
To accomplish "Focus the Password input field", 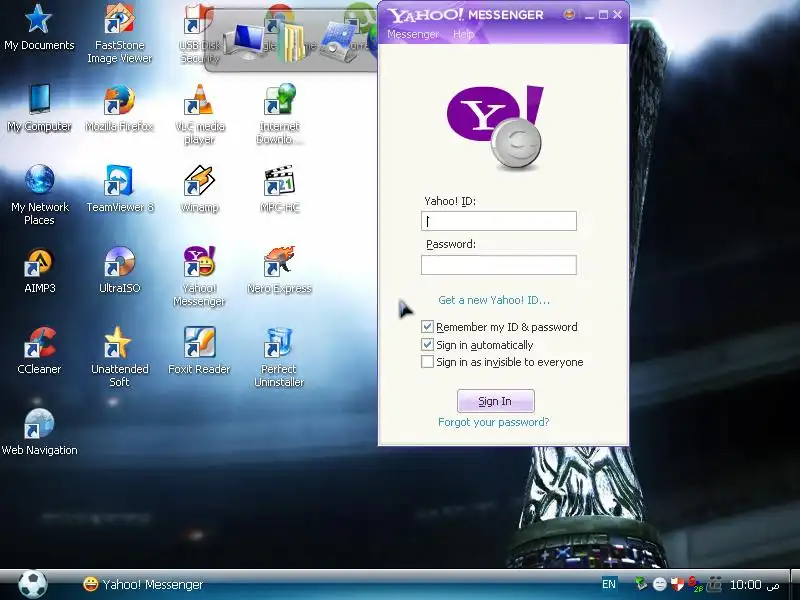I will coord(498,265).
